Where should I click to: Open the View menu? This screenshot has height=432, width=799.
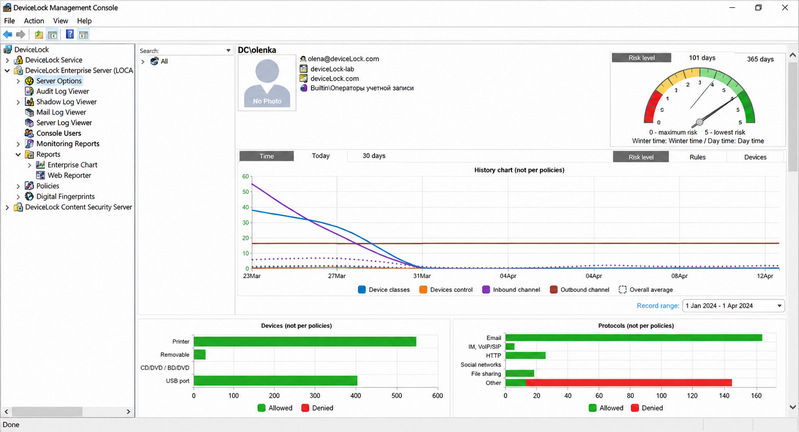click(x=60, y=21)
